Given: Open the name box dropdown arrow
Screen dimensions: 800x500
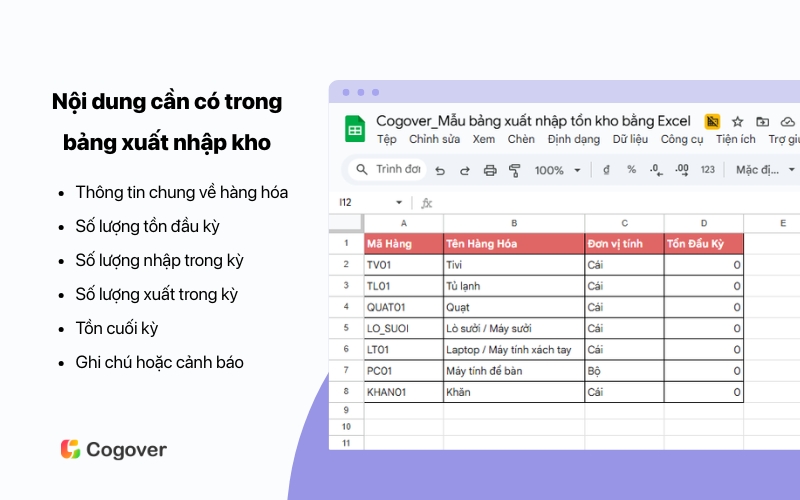Looking at the screenshot, I should (399, 203).
